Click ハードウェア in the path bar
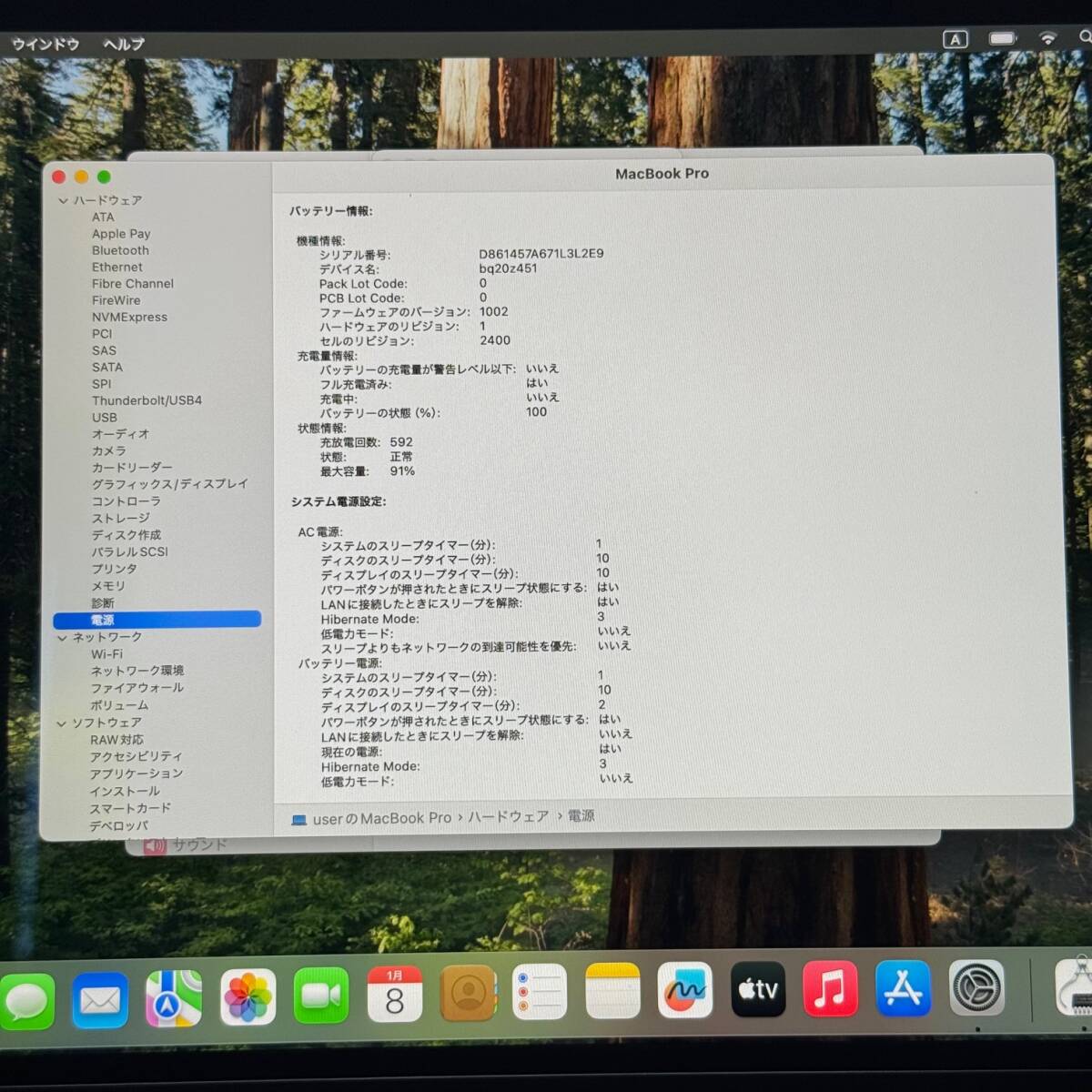The width and height of the screenshot is (1092, 1092). 509,817
